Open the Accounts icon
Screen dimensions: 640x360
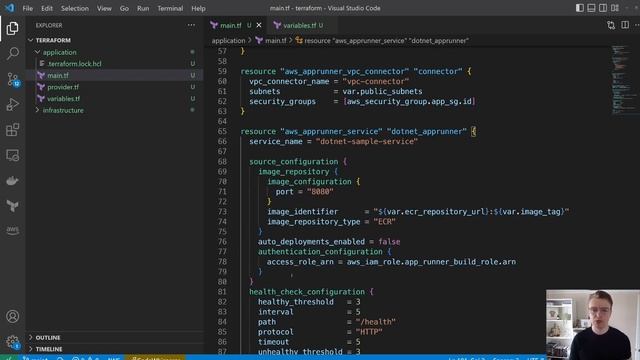pyautogui.click(x=12, y=316)
